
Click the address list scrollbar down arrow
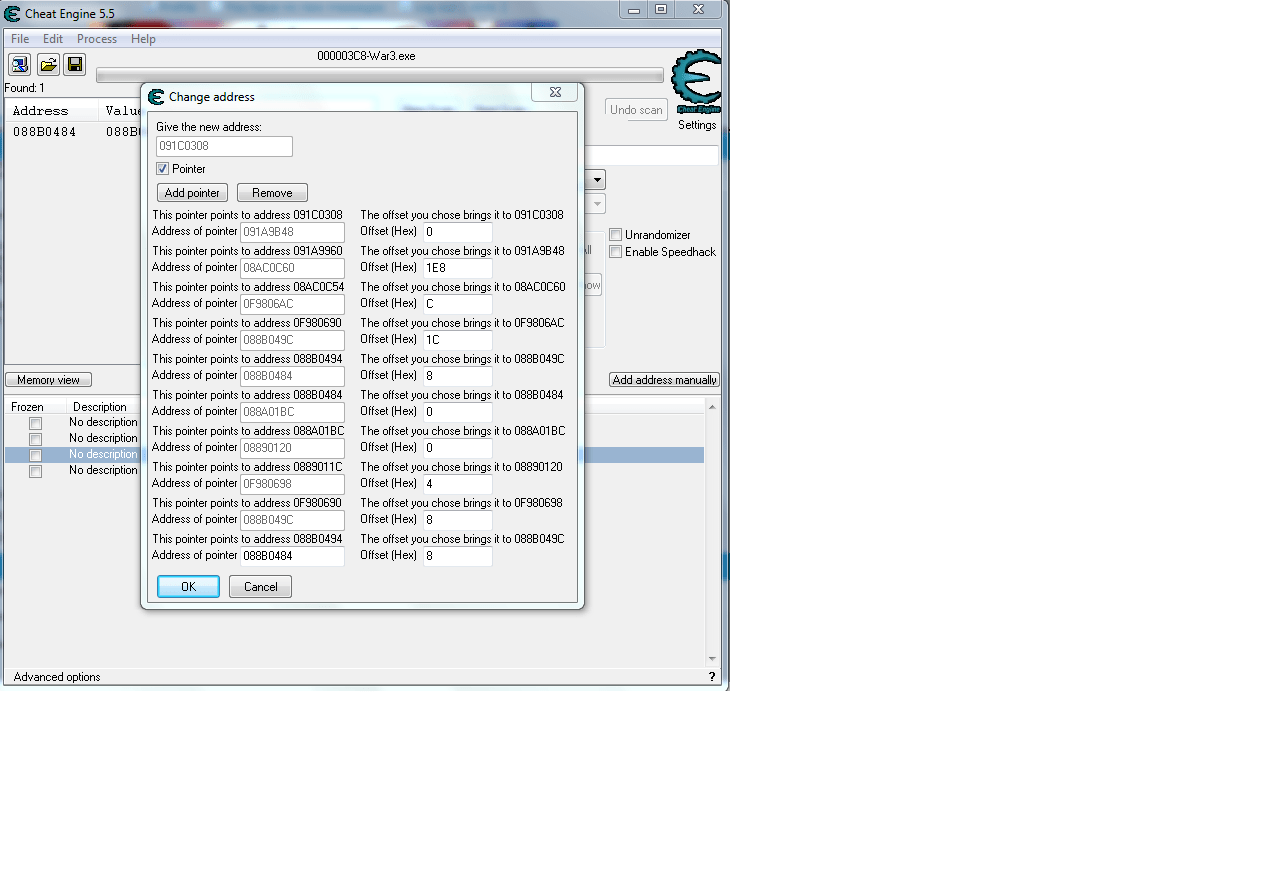[x=713, y=659]
